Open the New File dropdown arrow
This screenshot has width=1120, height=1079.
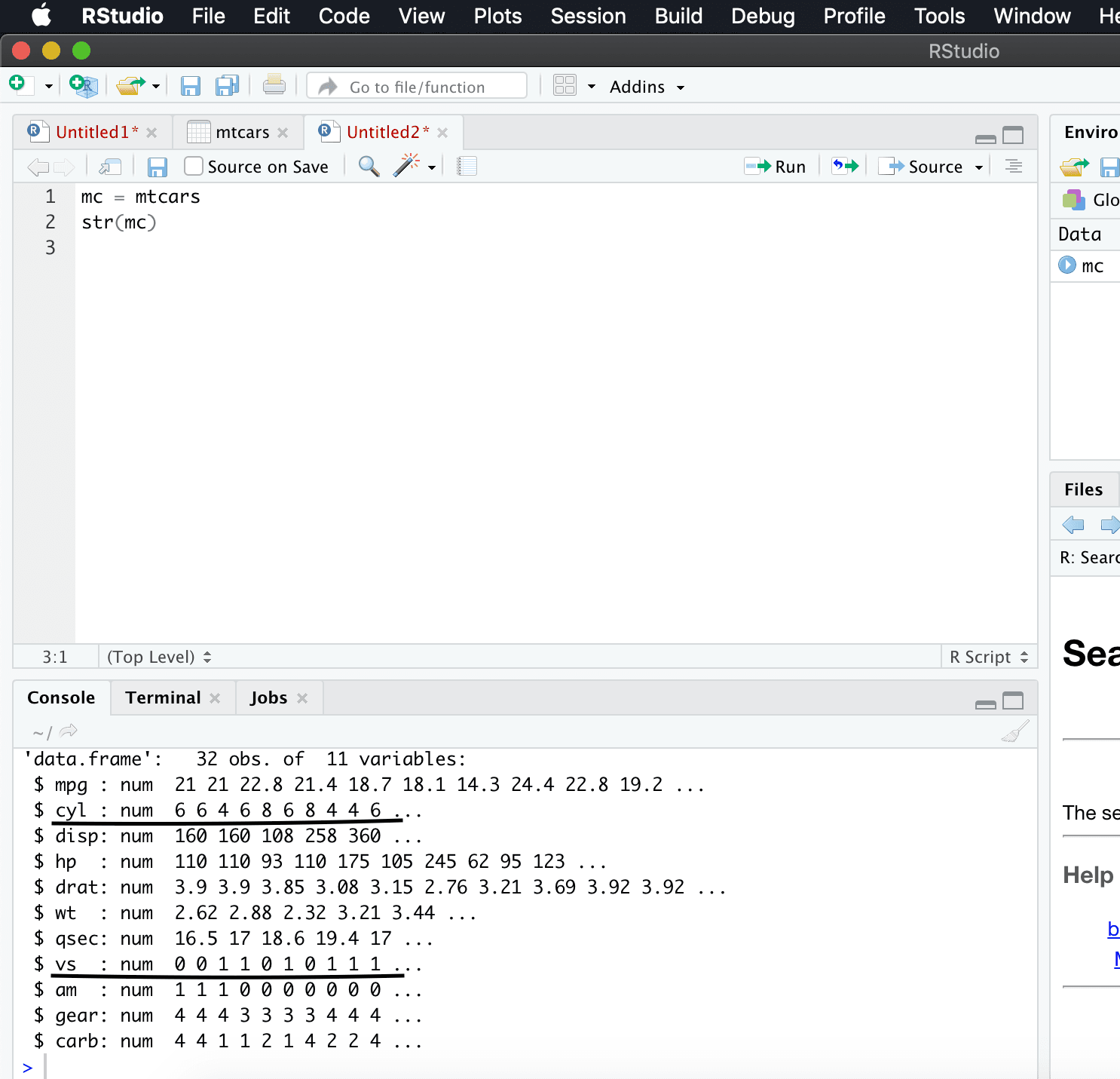coord(48,87)
